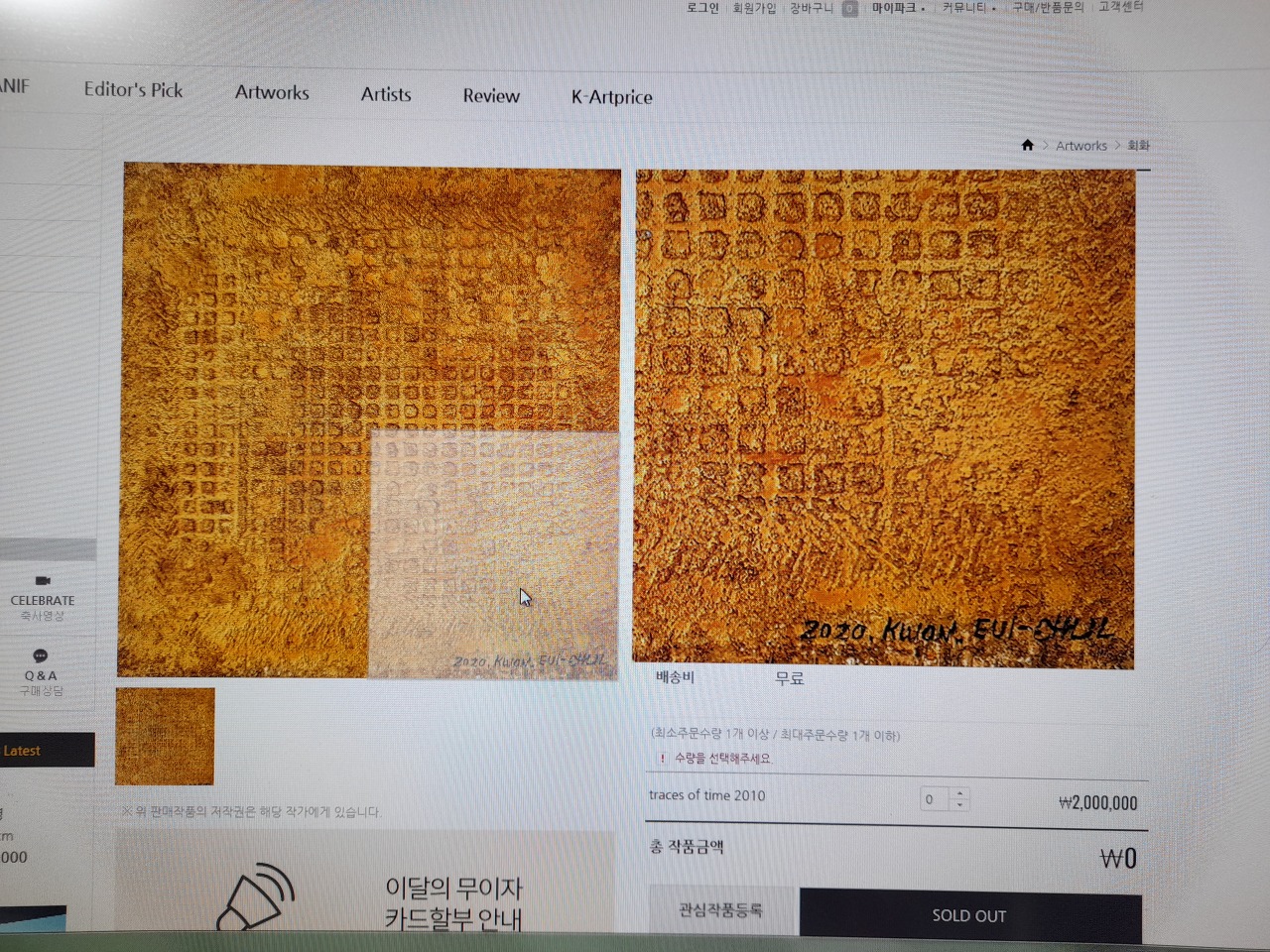This screenshot has height=952, width=1270.
Task: Click the home icon in breadcrumb
Action: click(1028, 145)
